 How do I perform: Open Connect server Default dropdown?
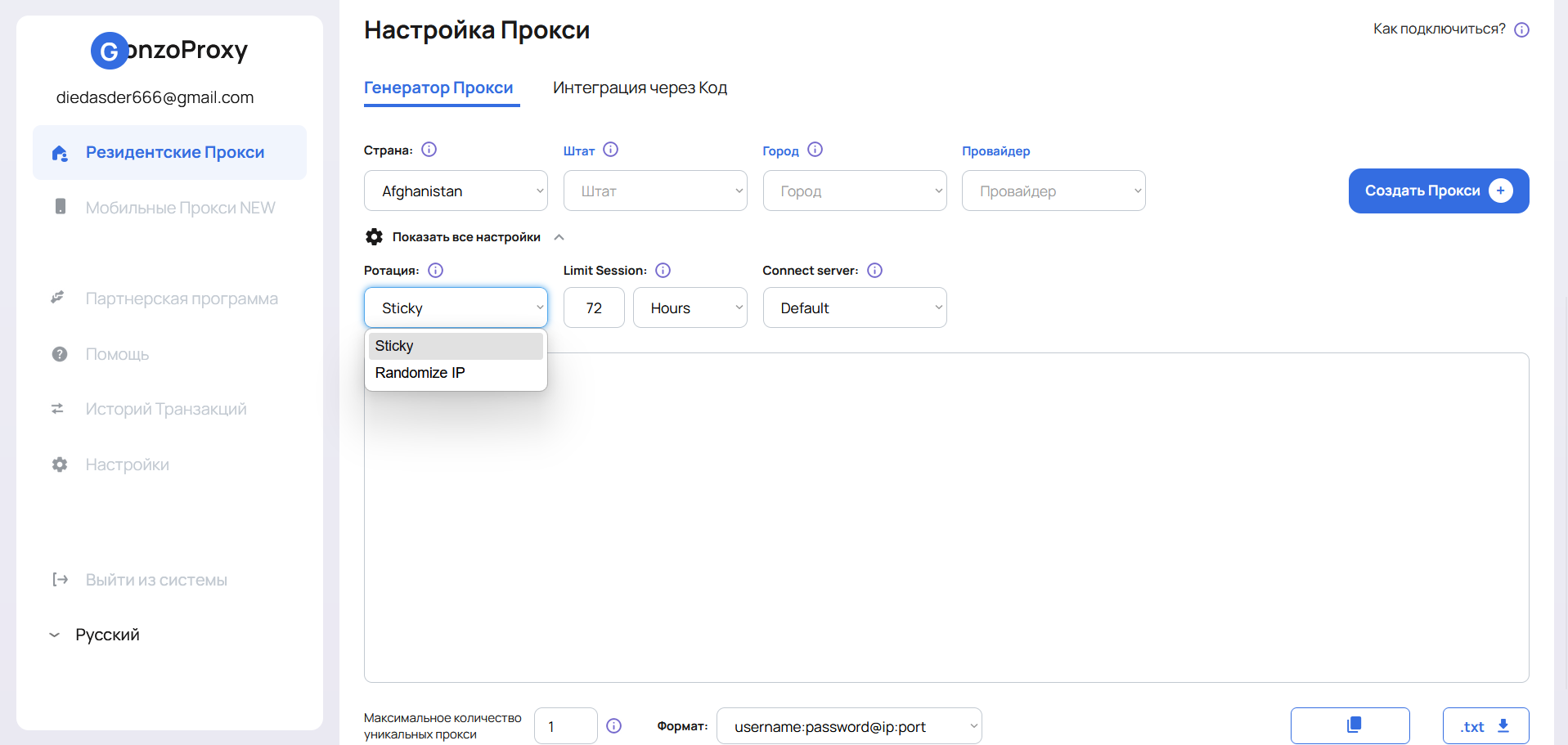click(855, 307)
